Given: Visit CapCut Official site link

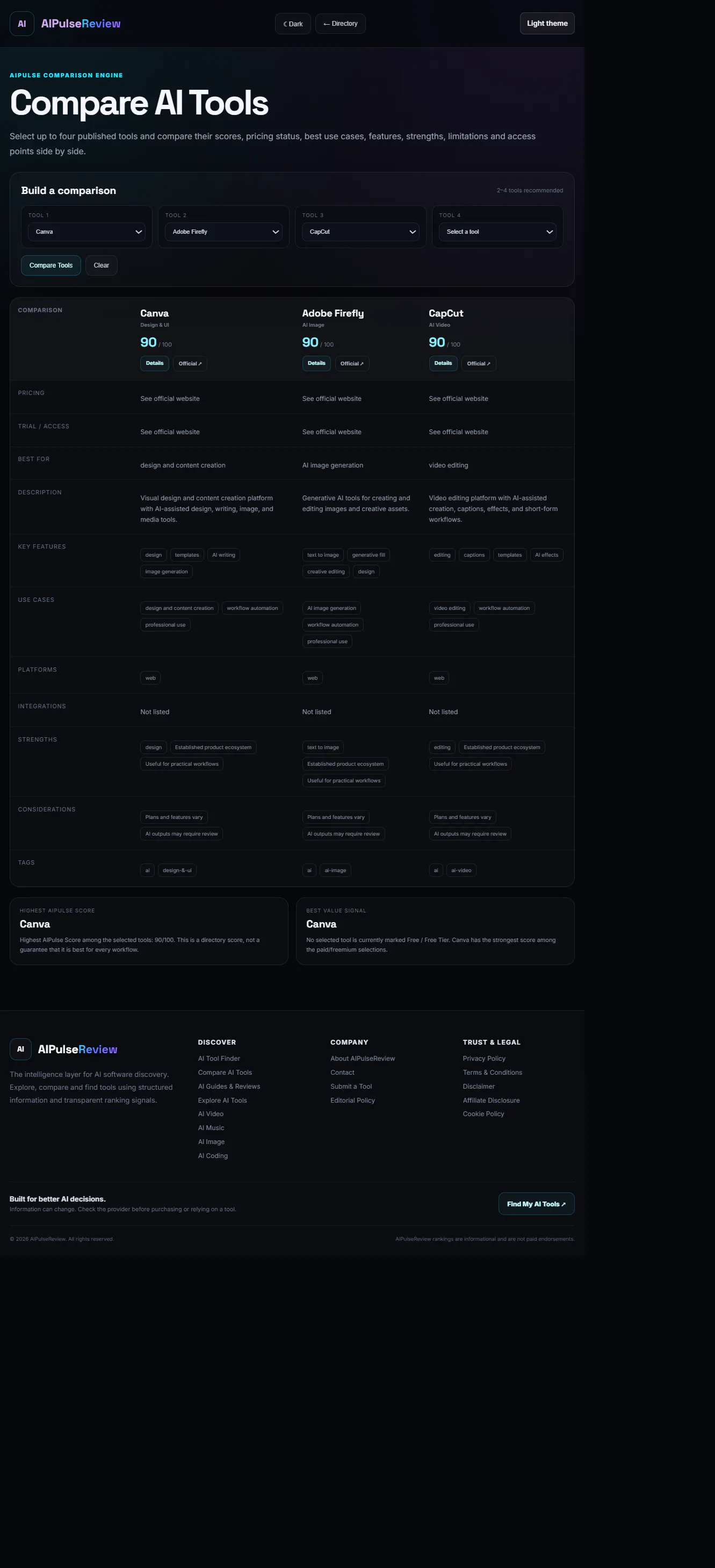Looking at the screenshot, I should 478,363.
